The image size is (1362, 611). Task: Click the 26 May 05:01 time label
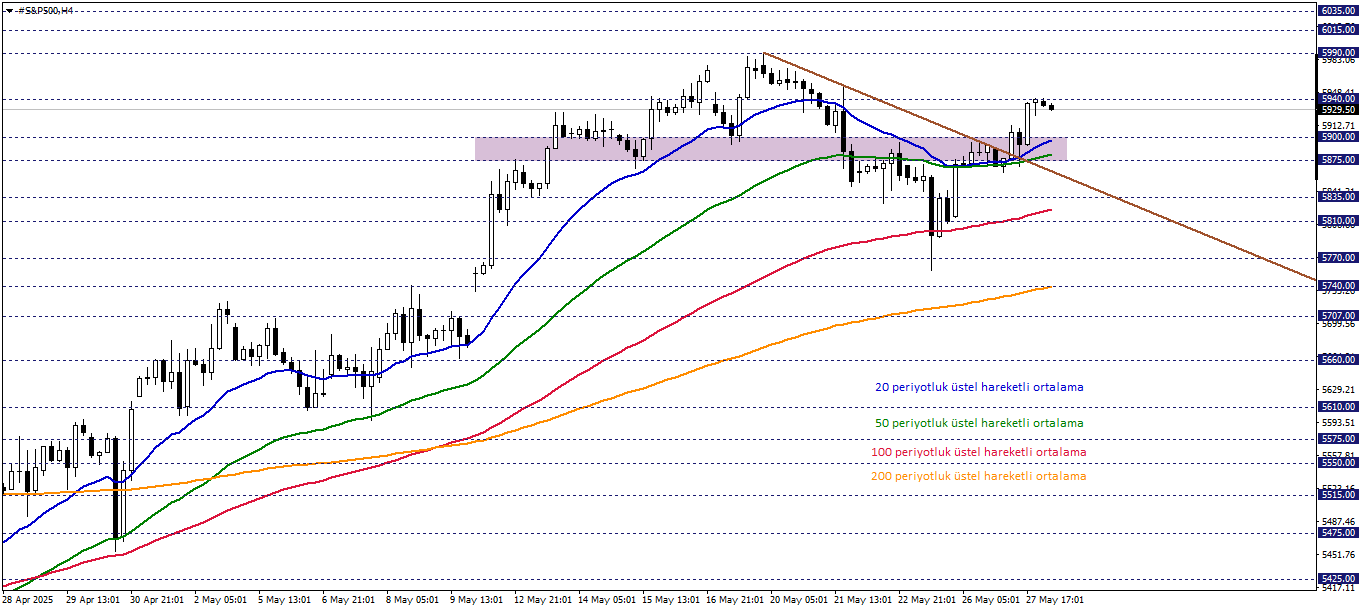[x=990, y=600]
